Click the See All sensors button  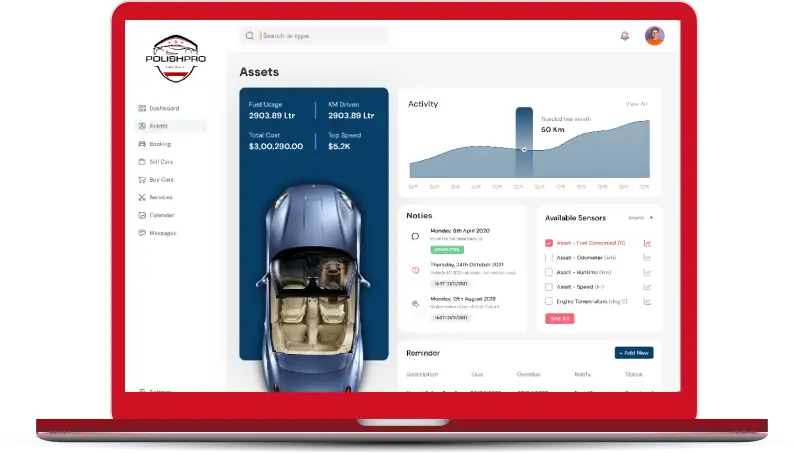click(x=559, y=318)
